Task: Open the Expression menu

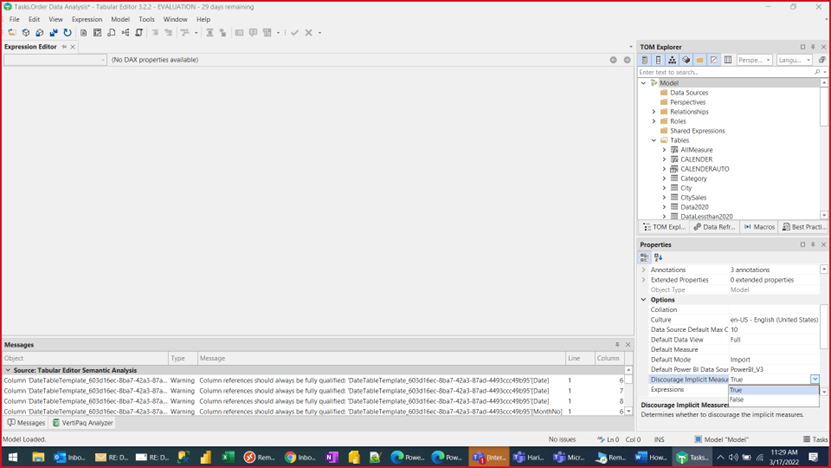Action: point(87,19)
